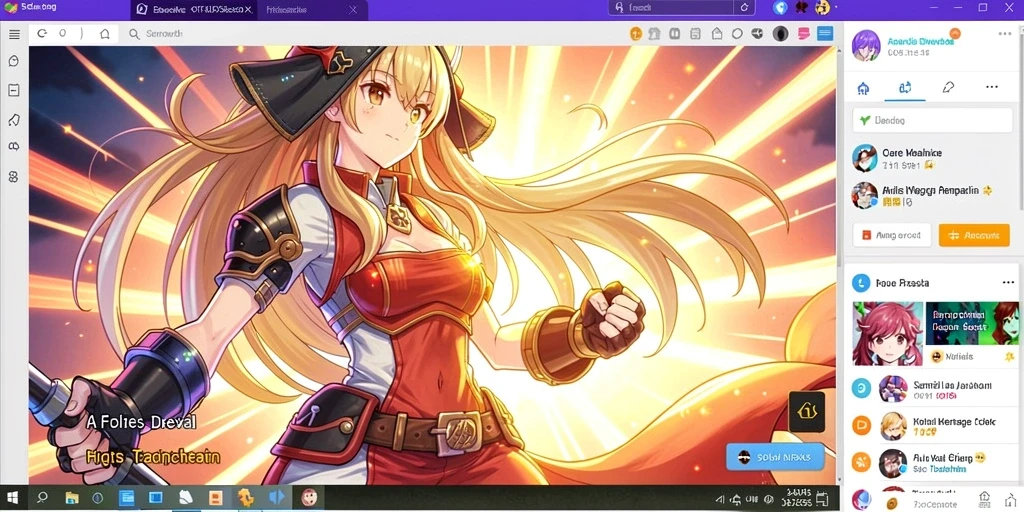This screenshot has height=512, width=1024.
Task: Open the hamburger menu in left sidebar
Action: tap(14, 35)
